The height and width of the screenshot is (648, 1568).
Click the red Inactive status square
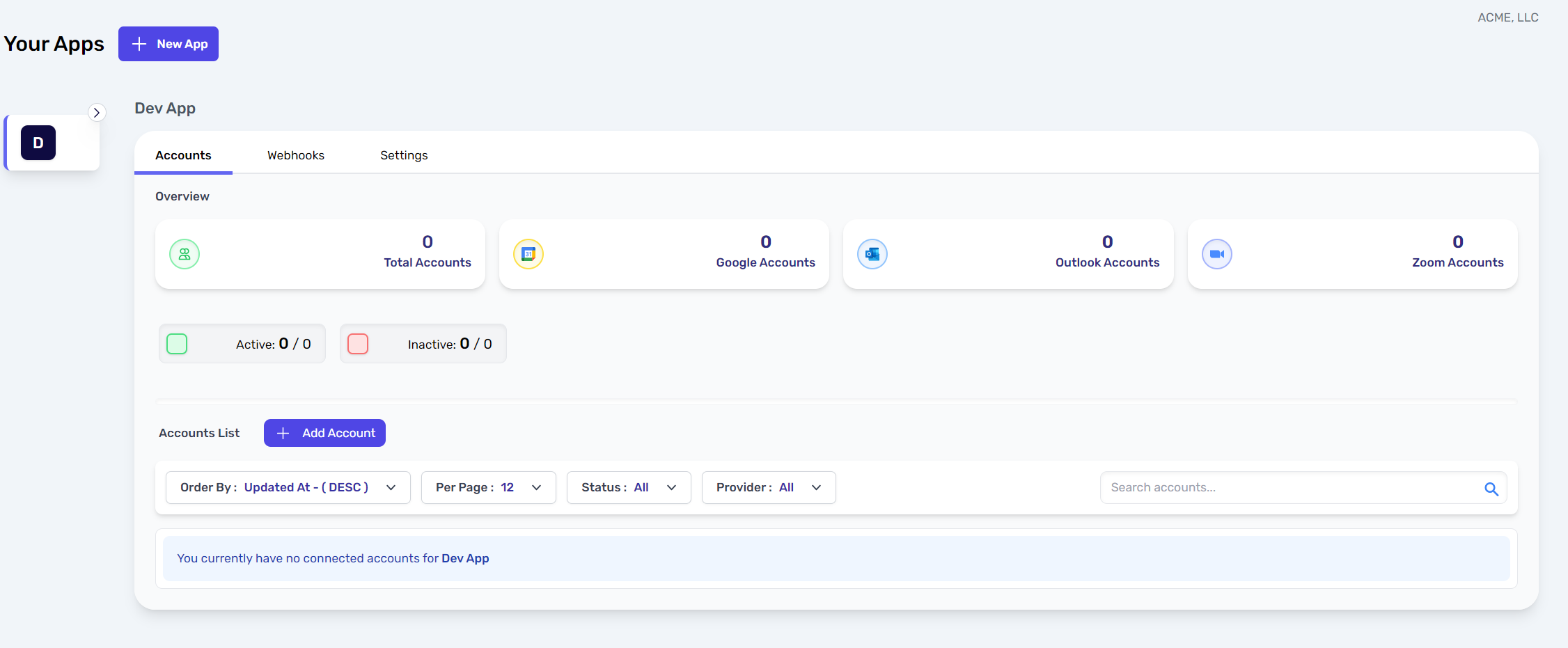[358, 344]
